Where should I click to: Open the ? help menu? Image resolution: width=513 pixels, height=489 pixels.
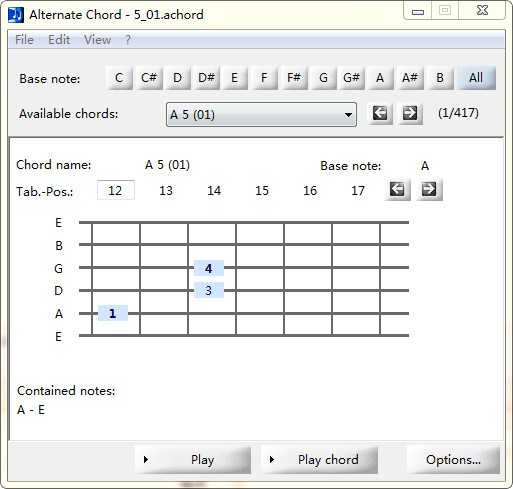pyautogui.click(x=128, y=40)
